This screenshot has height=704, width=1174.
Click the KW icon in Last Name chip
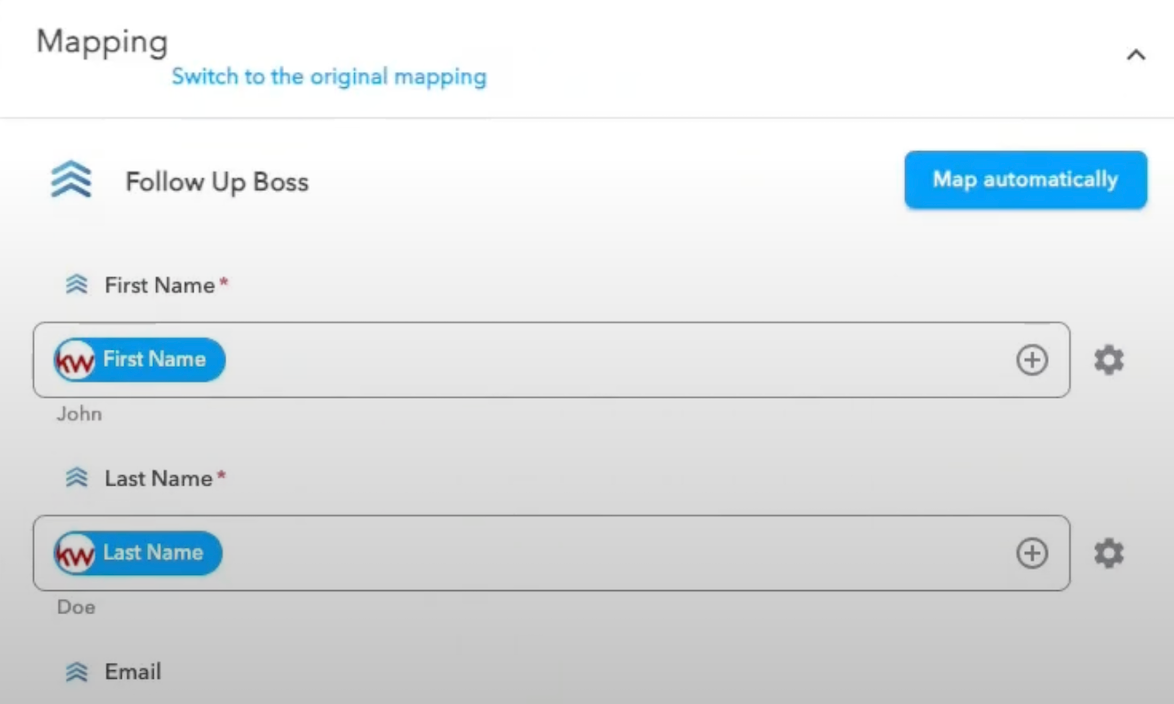pyautogui.click(x=75, y=553)
